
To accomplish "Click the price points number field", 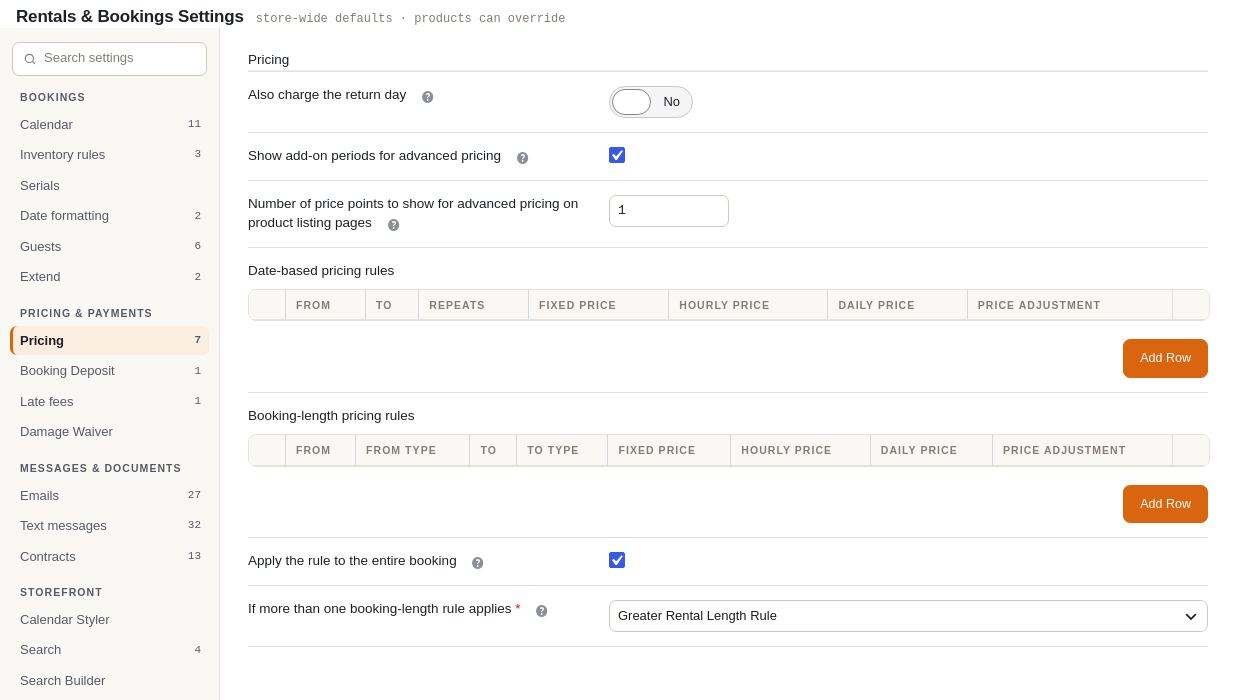I will (x=669, y=211).
